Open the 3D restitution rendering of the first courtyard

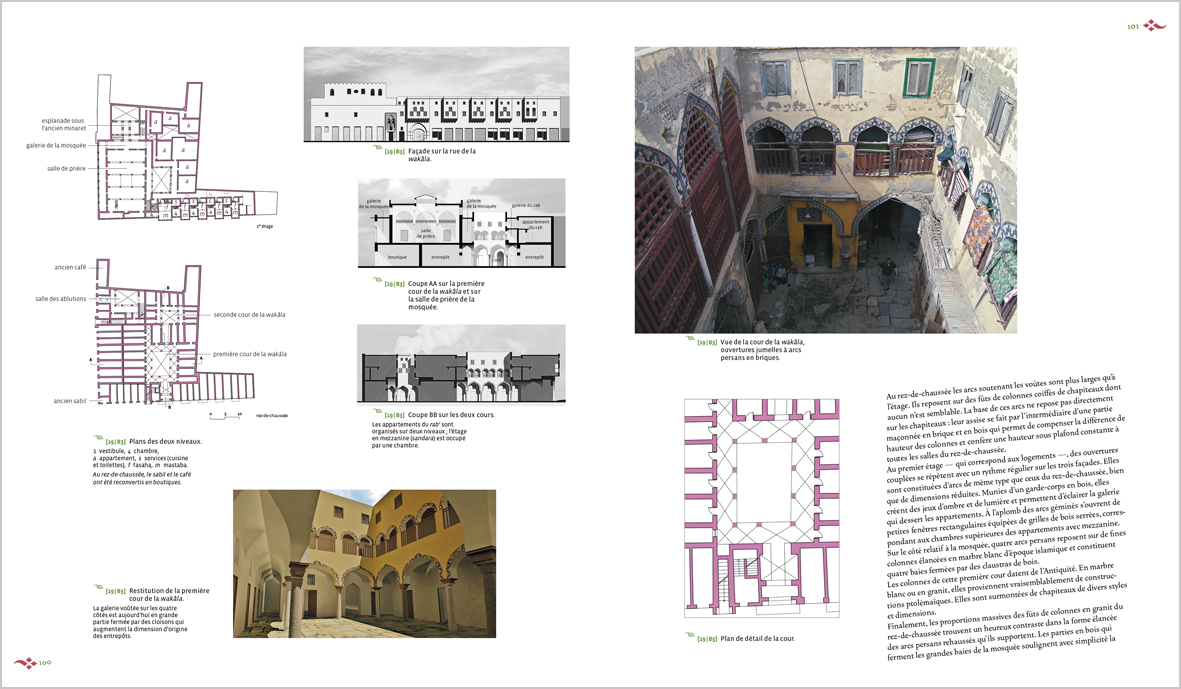point(365,563)
